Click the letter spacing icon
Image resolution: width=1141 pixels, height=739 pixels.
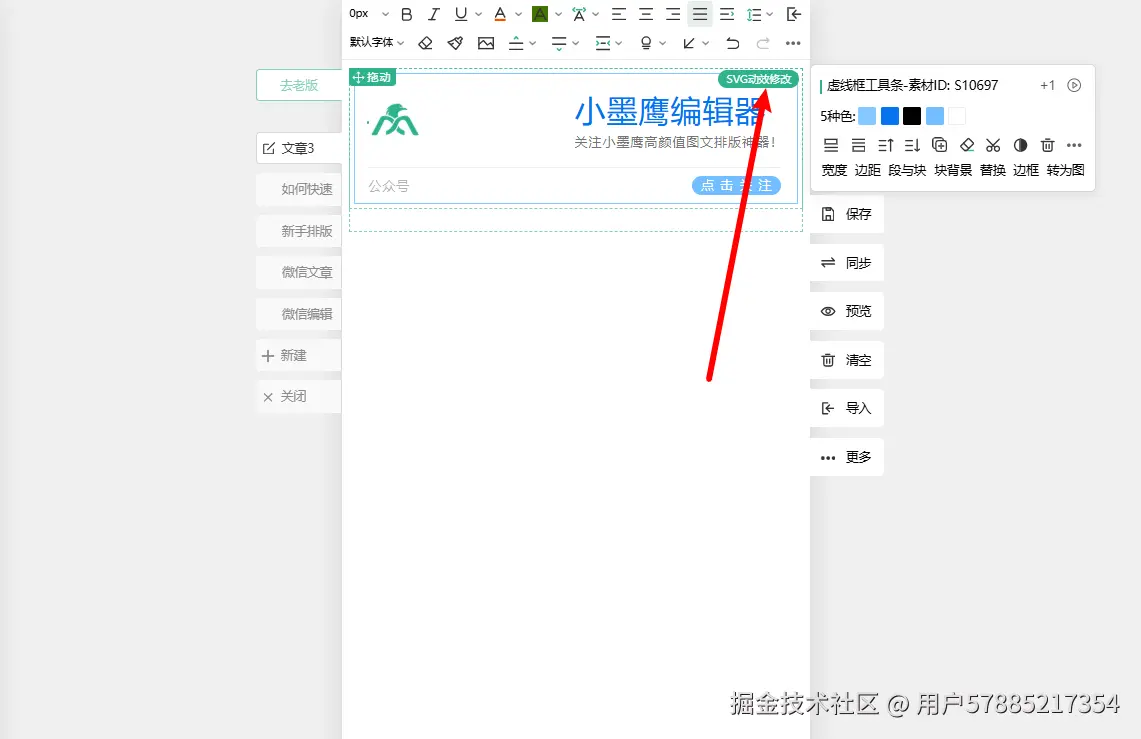579,14
